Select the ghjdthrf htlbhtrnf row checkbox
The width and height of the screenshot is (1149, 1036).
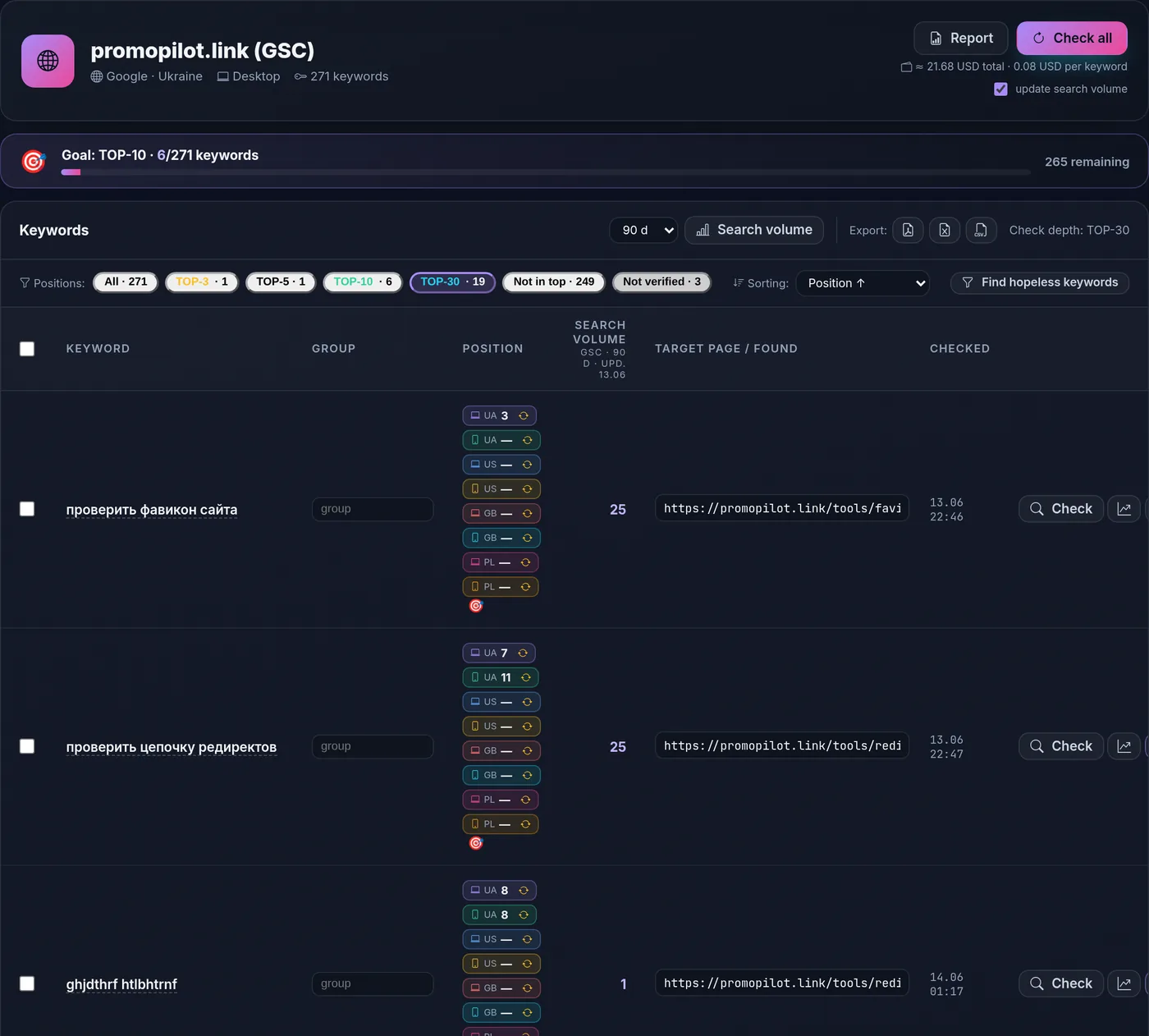(27, 983)
